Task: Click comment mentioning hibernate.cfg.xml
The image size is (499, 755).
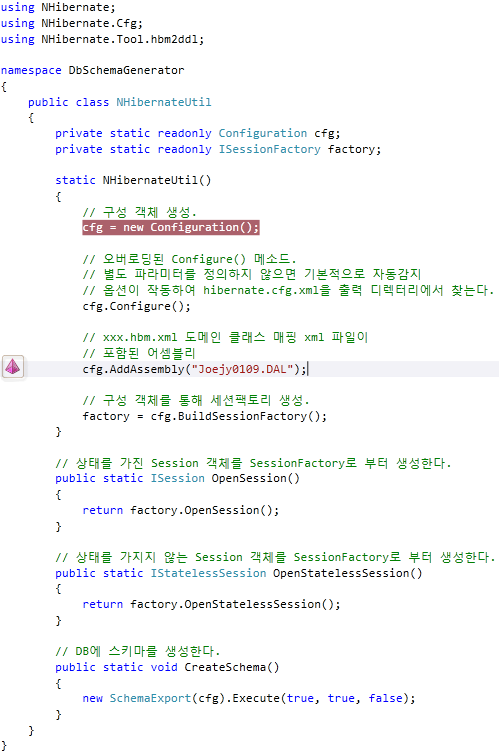Action: click(x=288, y=290)
